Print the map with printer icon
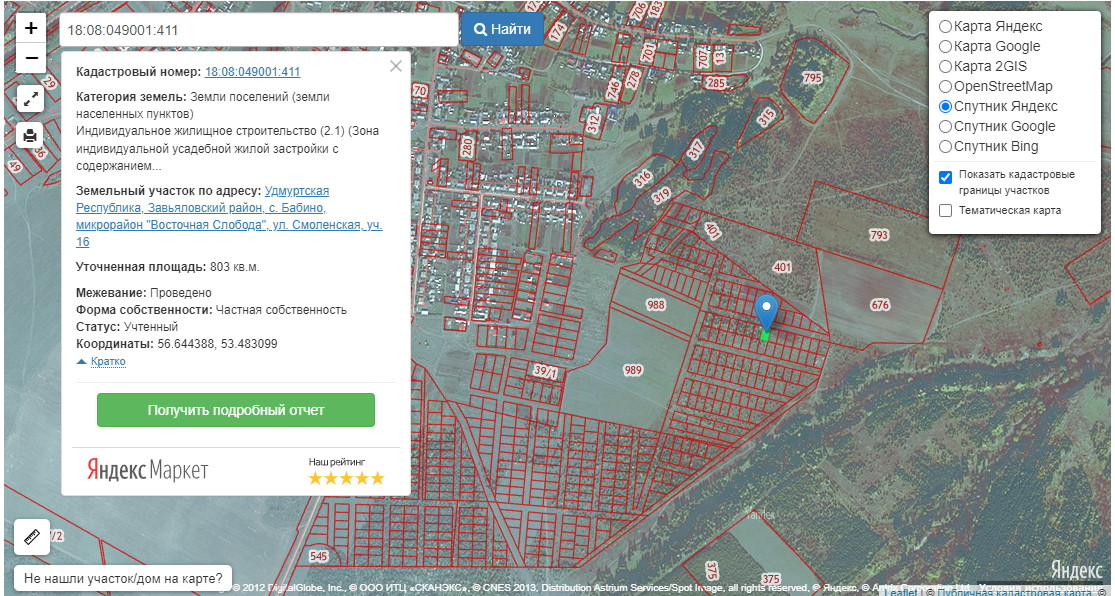Viewport: 1115px width, 596px height. 30,135
